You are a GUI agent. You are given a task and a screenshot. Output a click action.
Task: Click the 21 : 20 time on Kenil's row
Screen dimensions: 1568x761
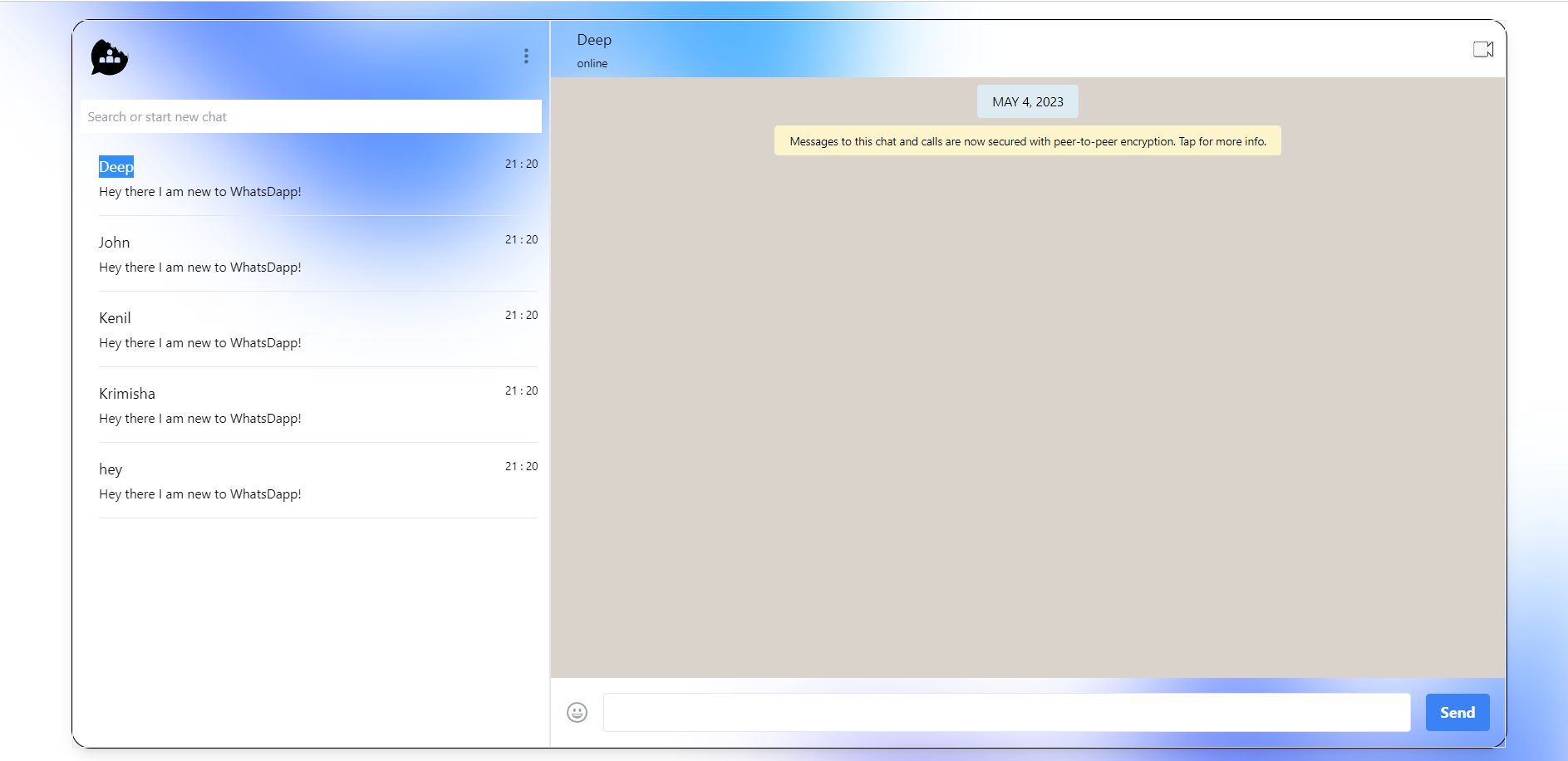[521, 315]
